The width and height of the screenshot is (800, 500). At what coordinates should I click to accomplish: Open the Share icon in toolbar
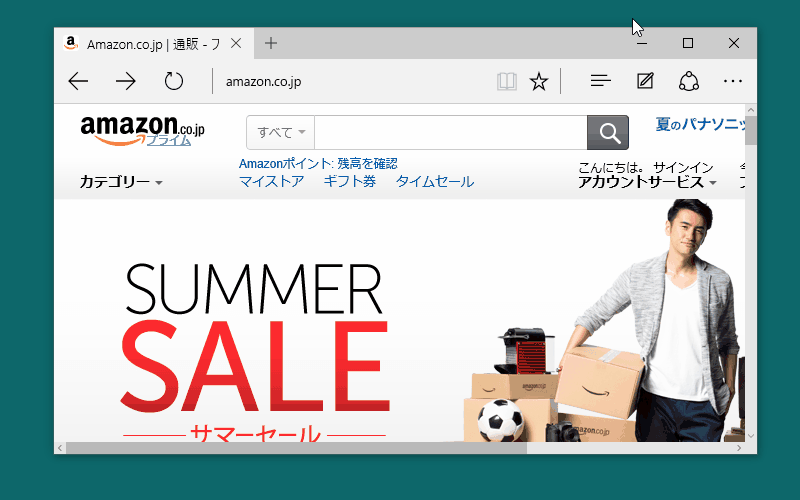[689, 81]
